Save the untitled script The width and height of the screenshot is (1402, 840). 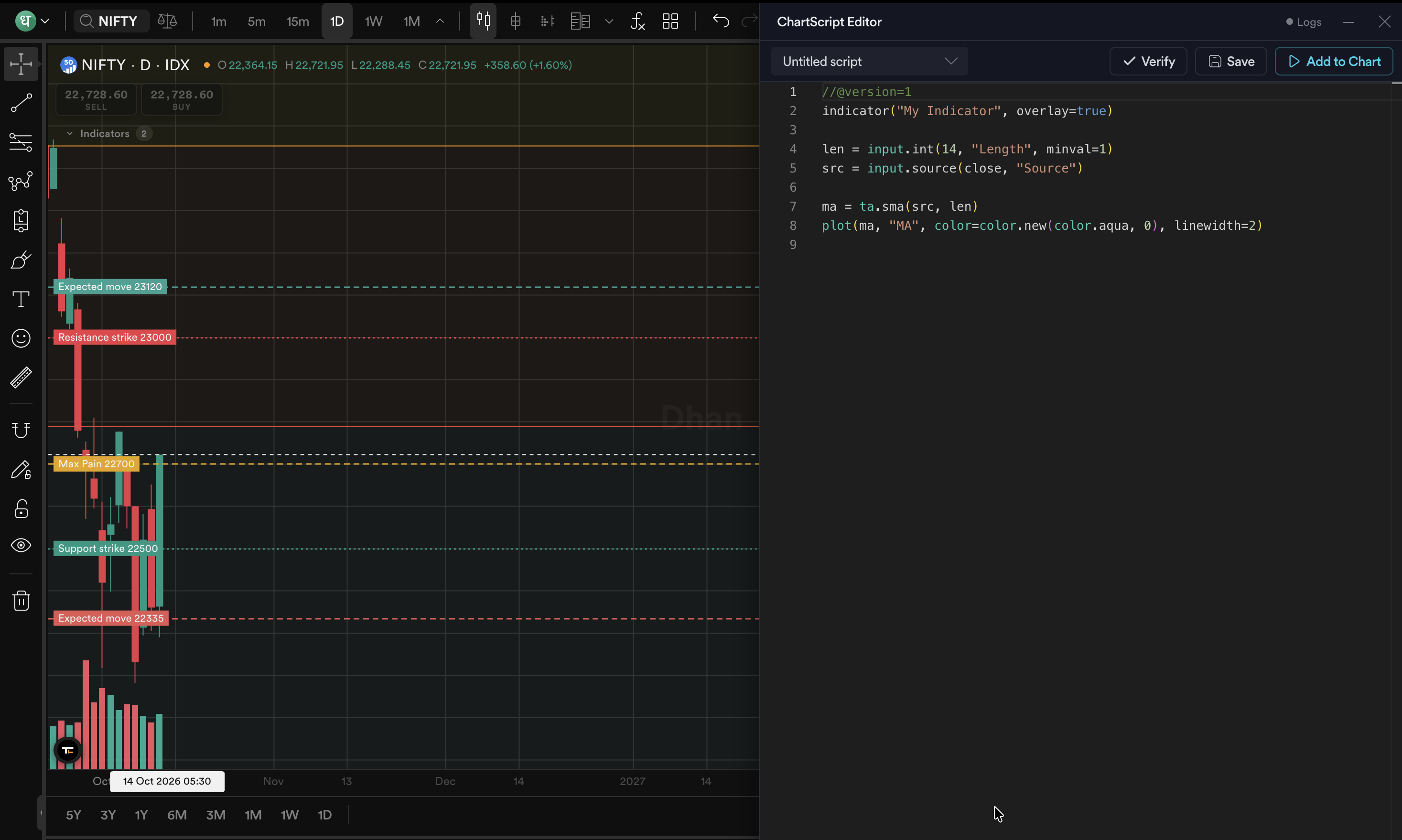1230,61
